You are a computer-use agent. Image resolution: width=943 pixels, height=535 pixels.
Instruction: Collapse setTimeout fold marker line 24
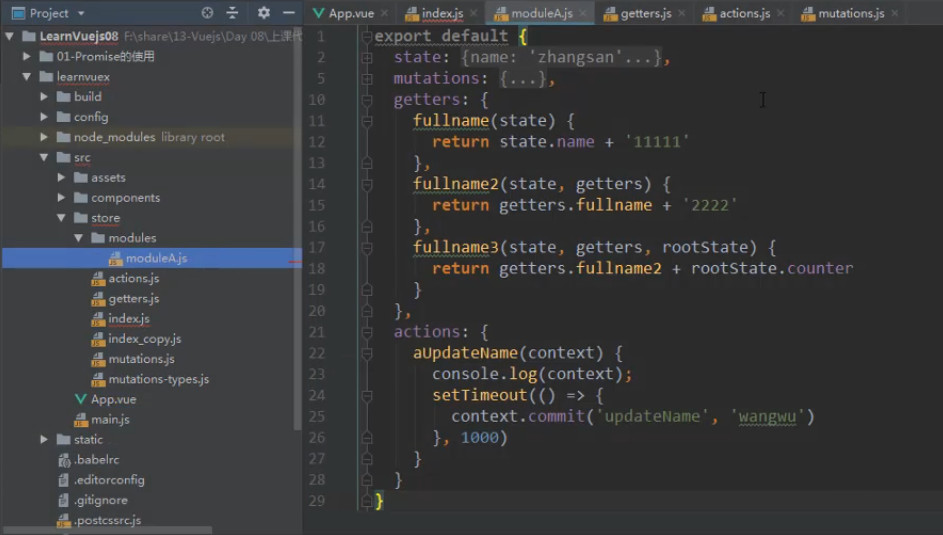tap(367, 396)
